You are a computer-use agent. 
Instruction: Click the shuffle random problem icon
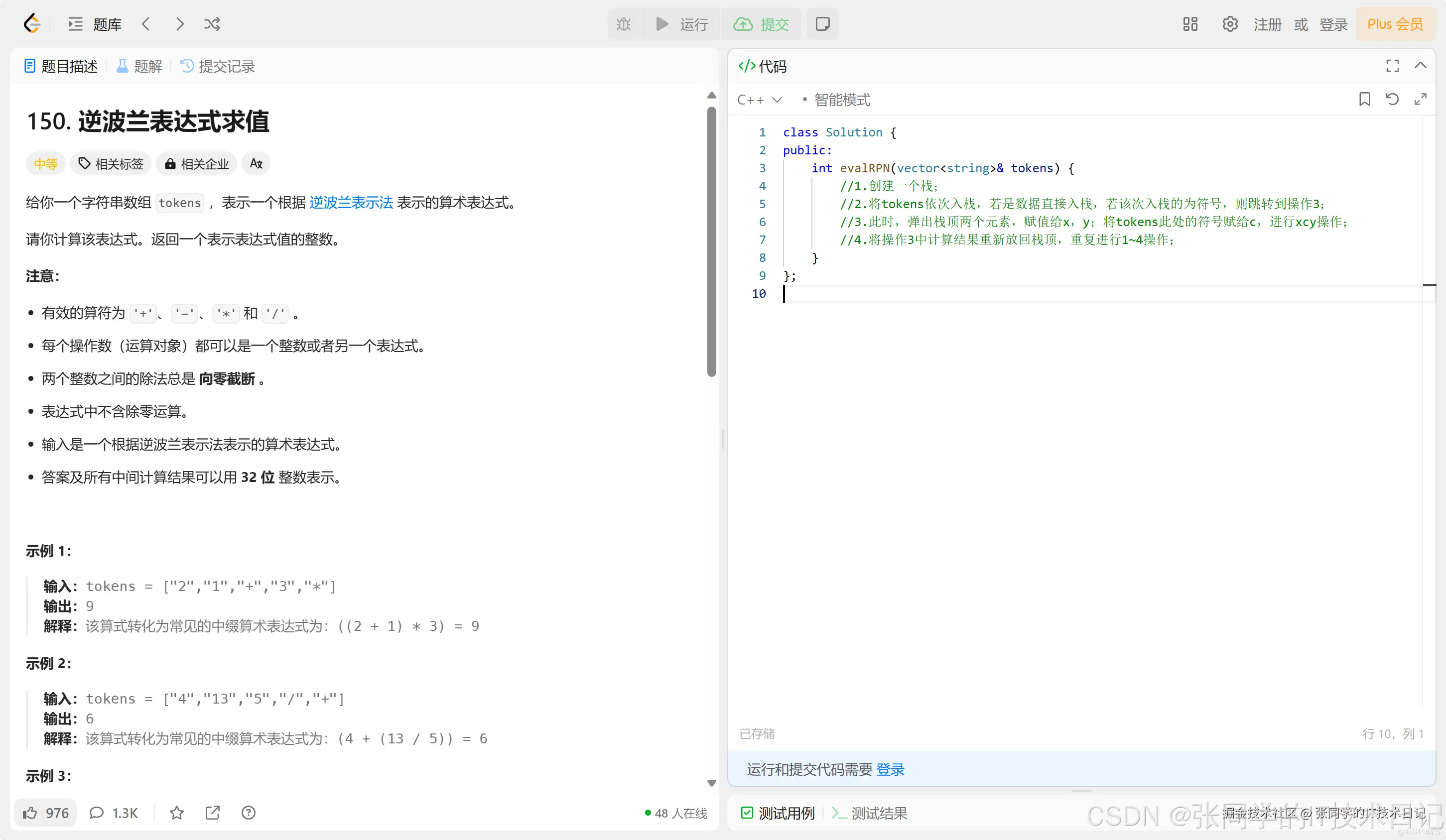click(x=212, y=24)
